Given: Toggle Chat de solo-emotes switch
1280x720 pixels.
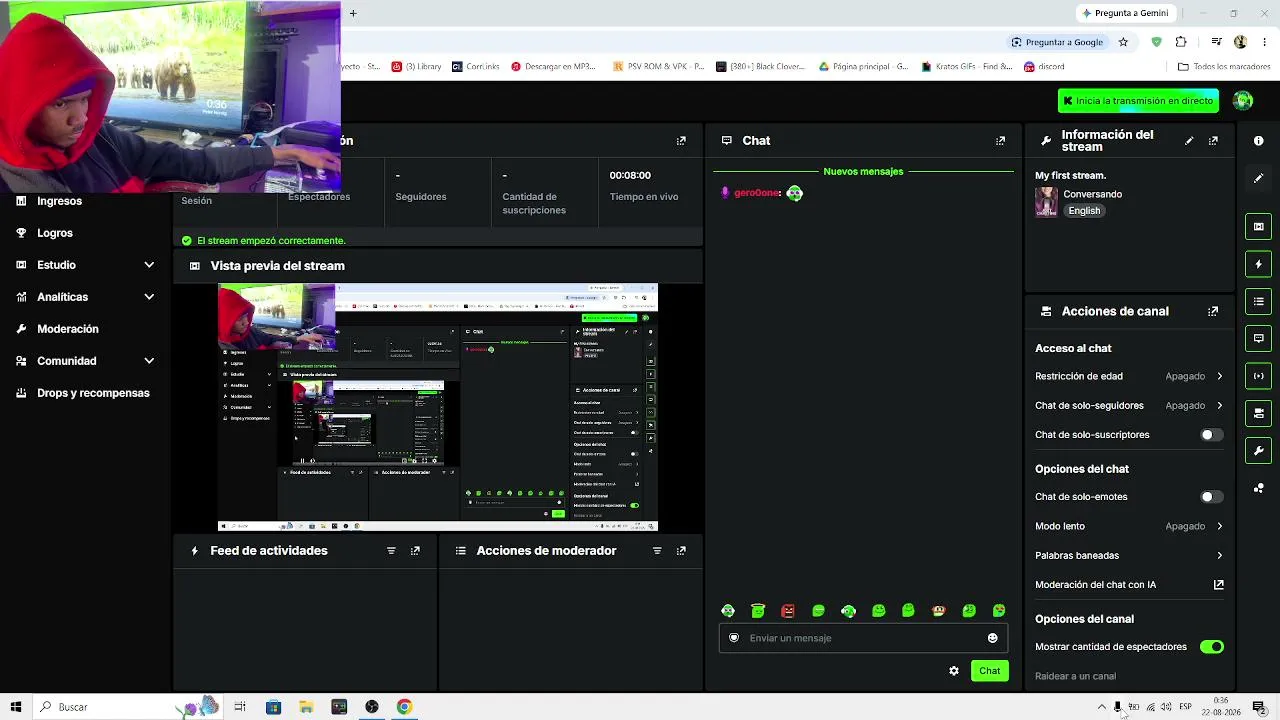Looking at the screenshot, I should click(1211, 497).
